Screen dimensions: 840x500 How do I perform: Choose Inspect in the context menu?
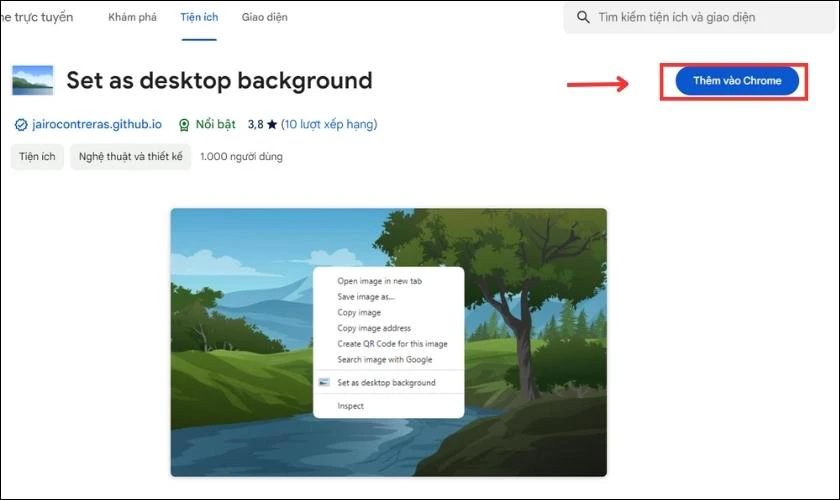pos(350,406)
